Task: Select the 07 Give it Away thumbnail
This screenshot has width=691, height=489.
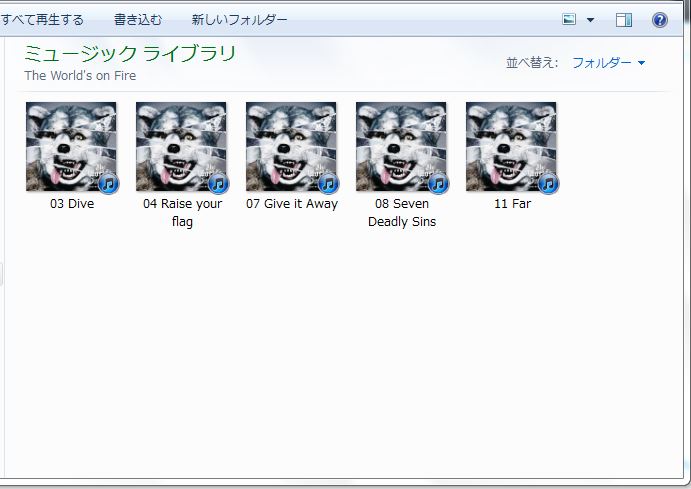Action: [x=292, y=147]
